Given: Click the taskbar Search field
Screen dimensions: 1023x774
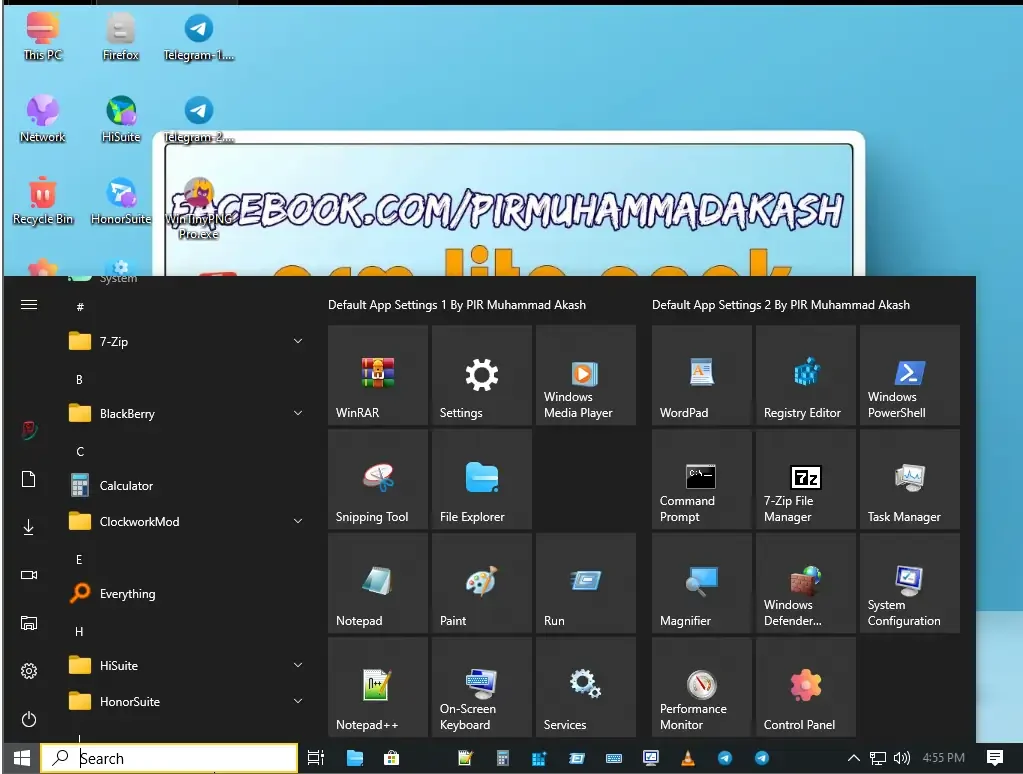Looking at the screenshot, I should tap(170, 757).
